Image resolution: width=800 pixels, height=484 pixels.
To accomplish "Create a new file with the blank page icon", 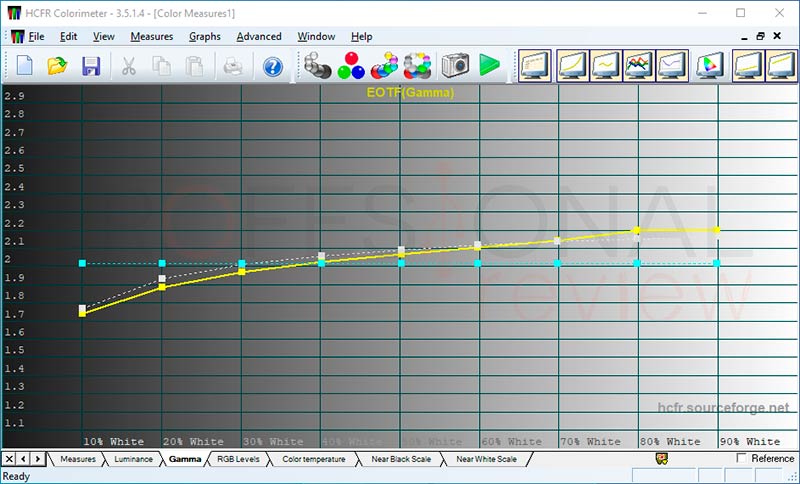I will [24, 66].
